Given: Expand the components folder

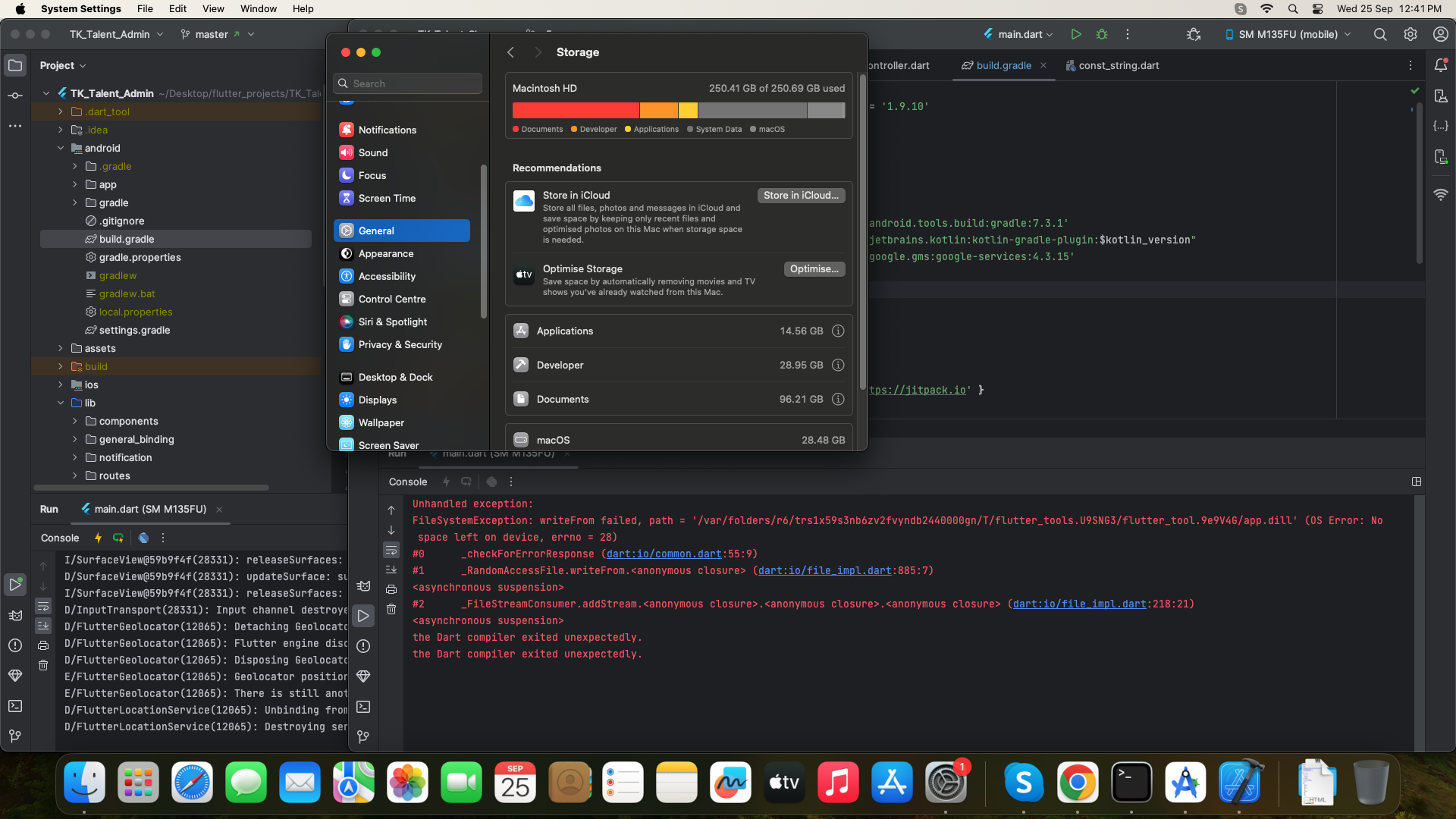Looking at the screenshot, I should [75, 421].
